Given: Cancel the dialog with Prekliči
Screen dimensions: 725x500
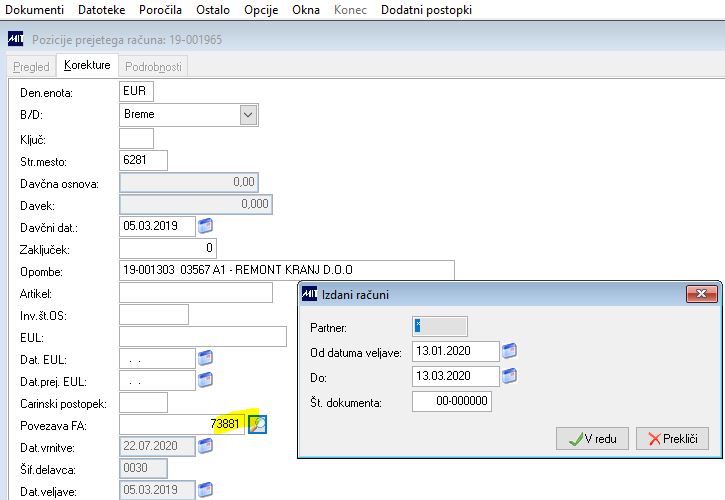Looking at the screenshot, I should pos(672,438).
